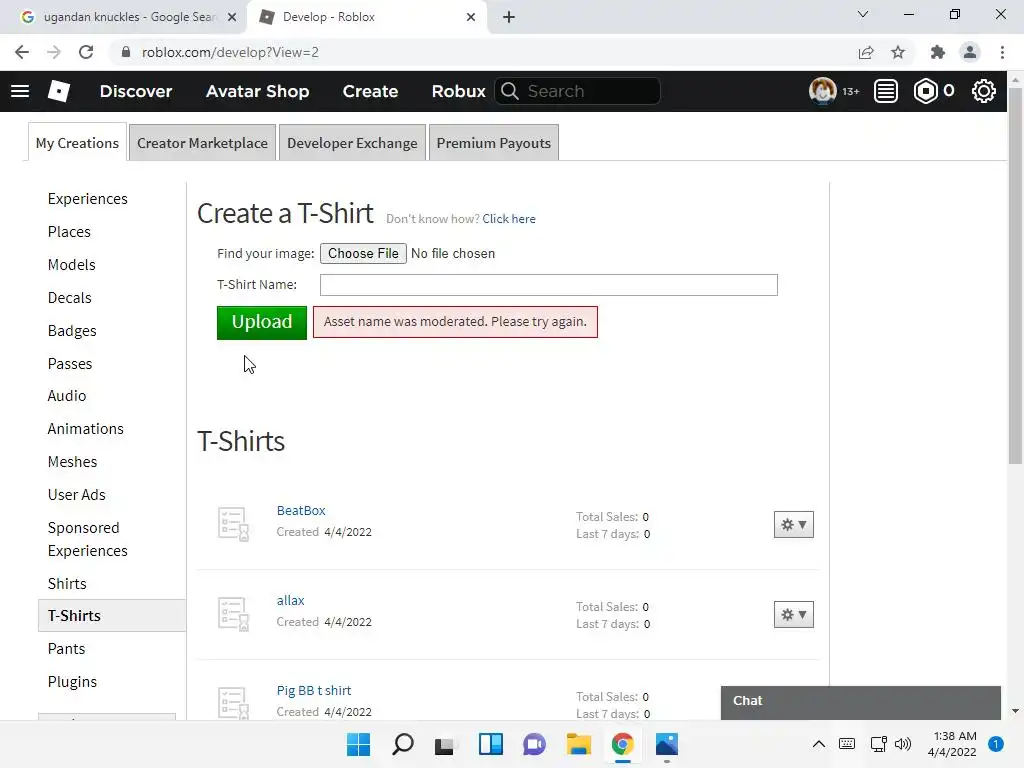Open Robux in navigation bar
This screenshot has width=1024, height=768.
458,91
